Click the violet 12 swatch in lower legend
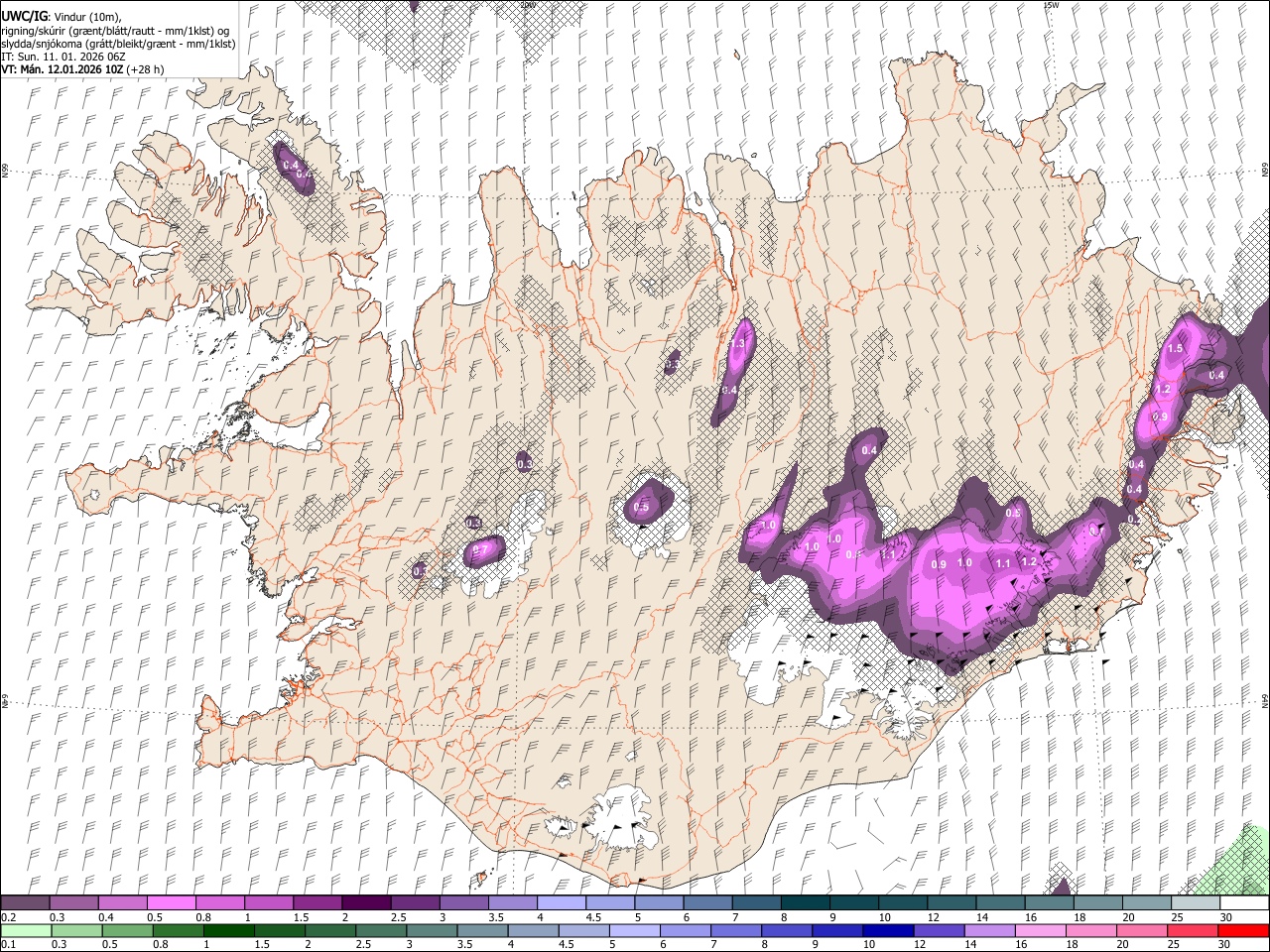 point(939,931)
